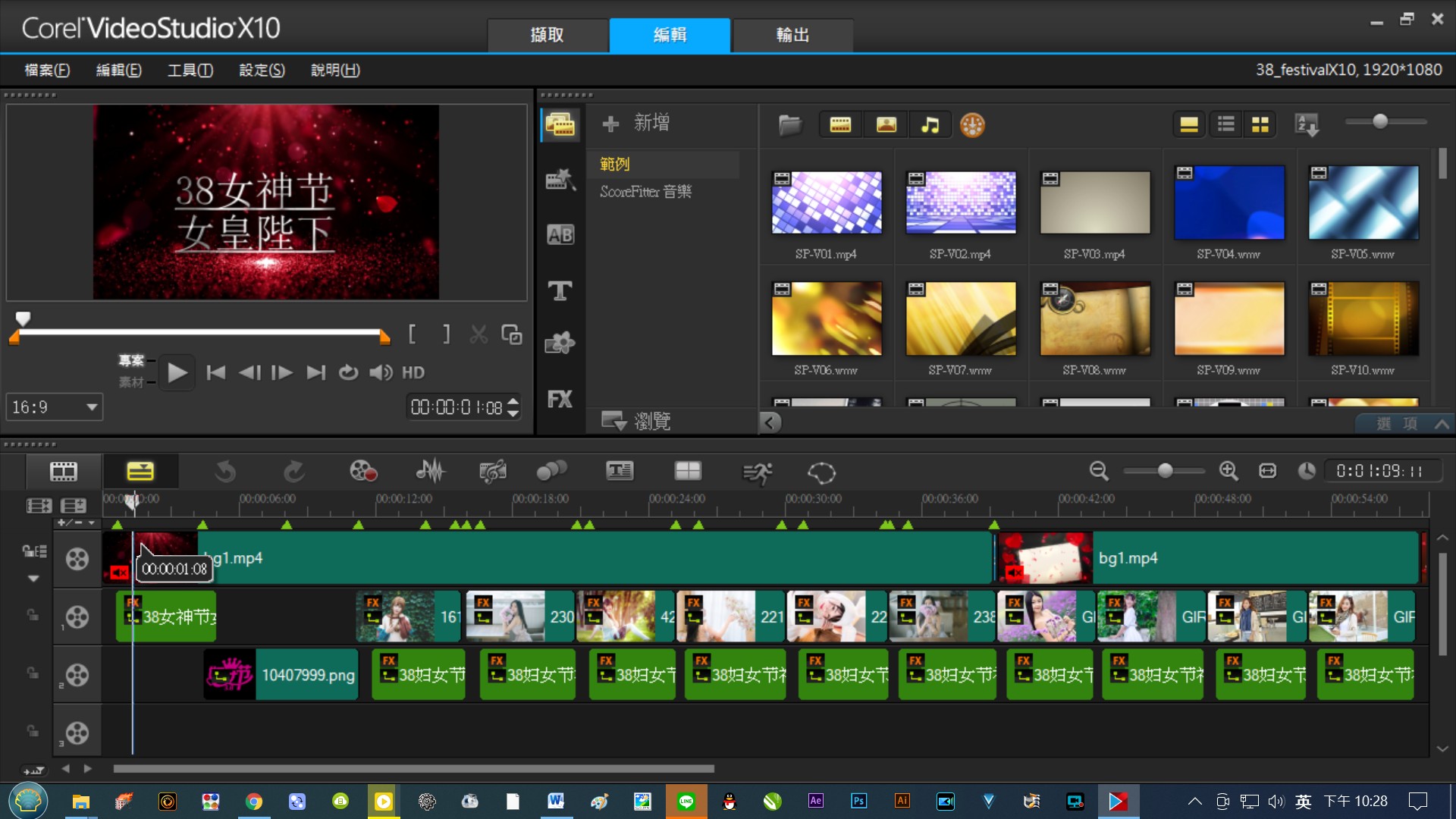
Task: Click the preview scrubber jog bar
Action: [x=200, y=332]
